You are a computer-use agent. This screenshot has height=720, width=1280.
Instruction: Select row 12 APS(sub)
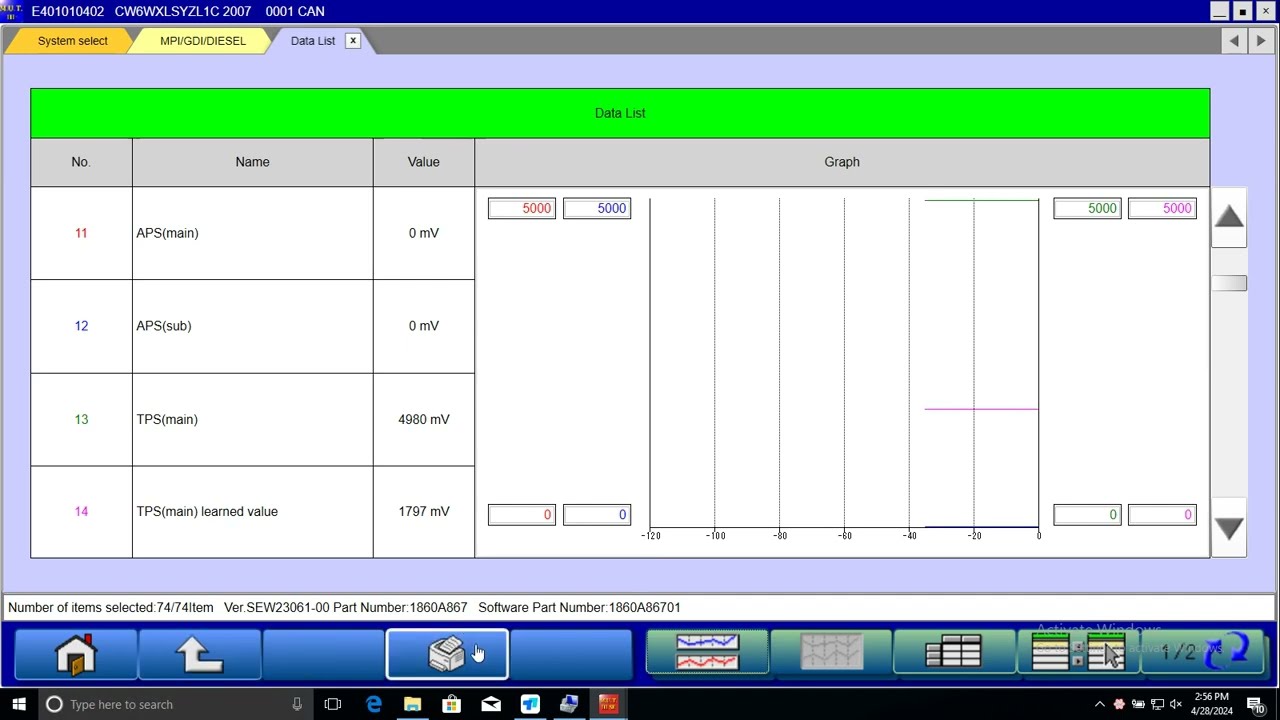[253, 326]
